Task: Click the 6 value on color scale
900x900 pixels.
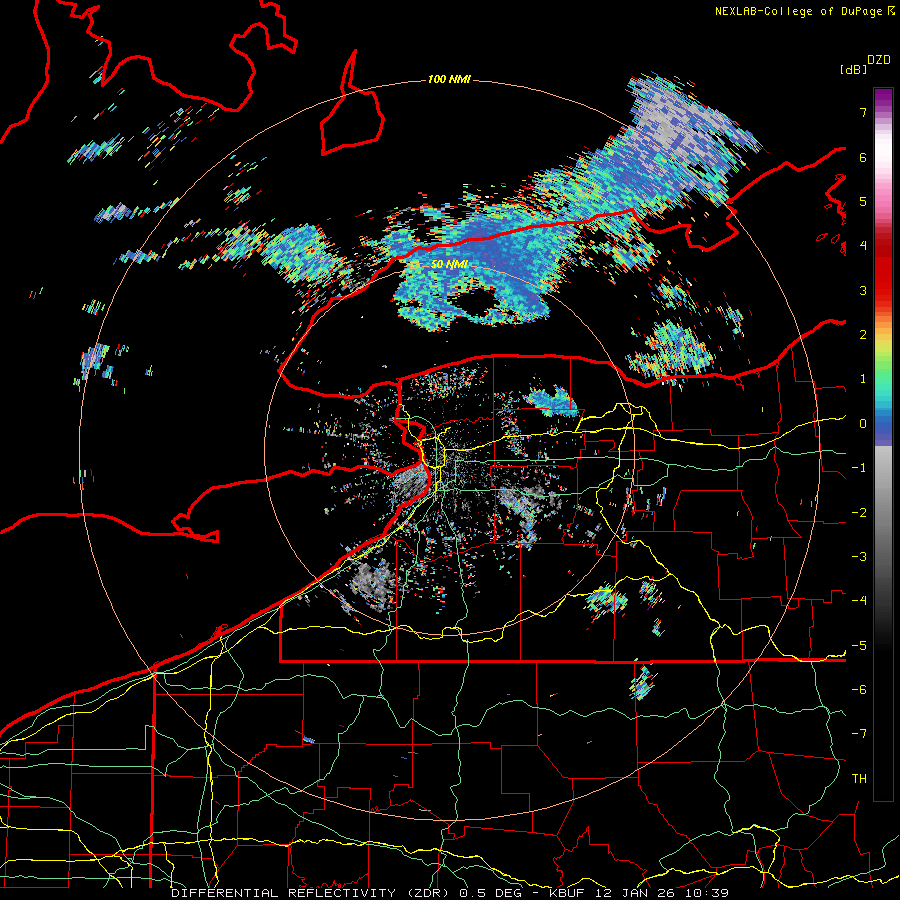Action: pyautogui.click(x=863, y=157)
